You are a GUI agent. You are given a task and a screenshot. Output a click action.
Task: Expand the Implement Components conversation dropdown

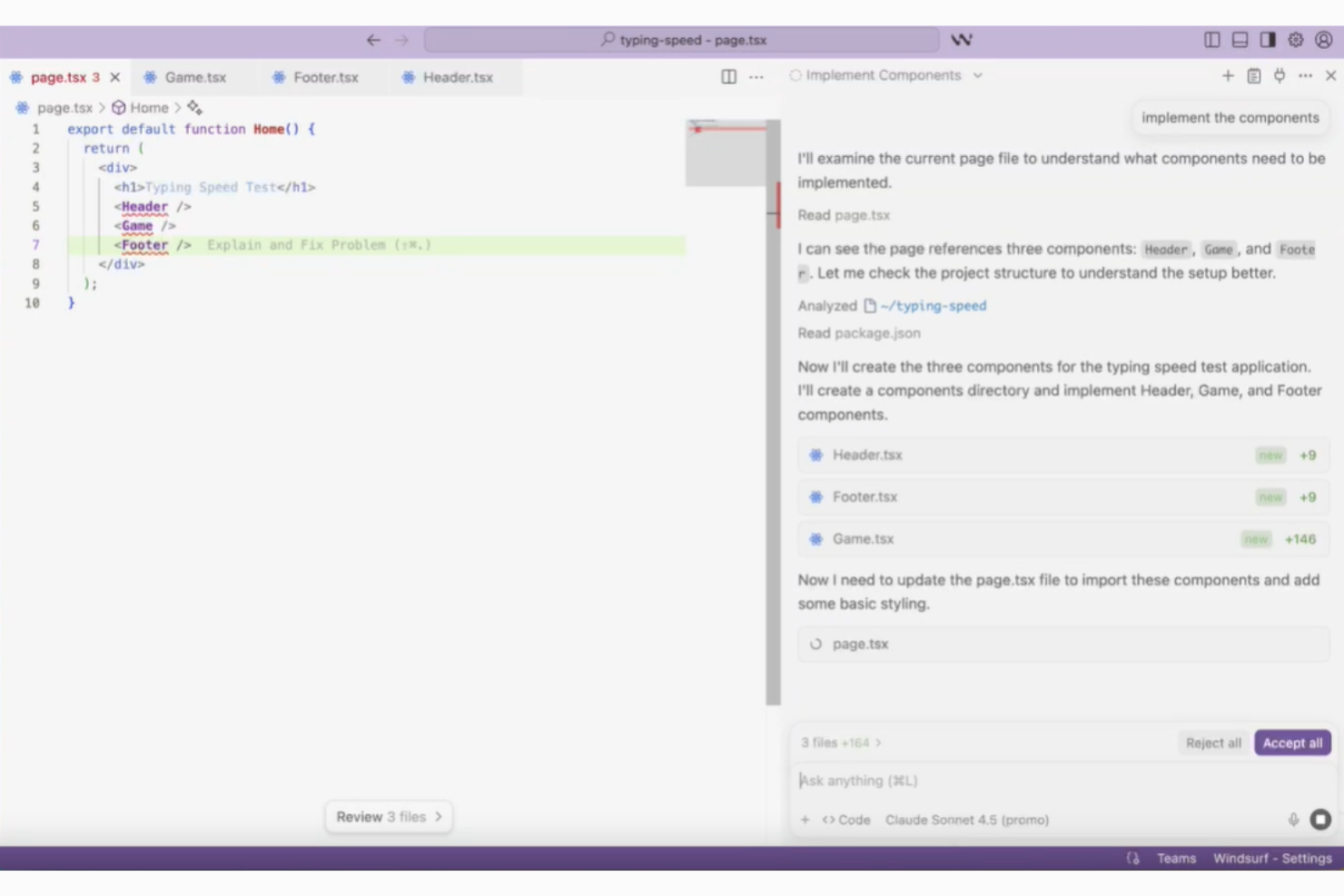[978, 76]
